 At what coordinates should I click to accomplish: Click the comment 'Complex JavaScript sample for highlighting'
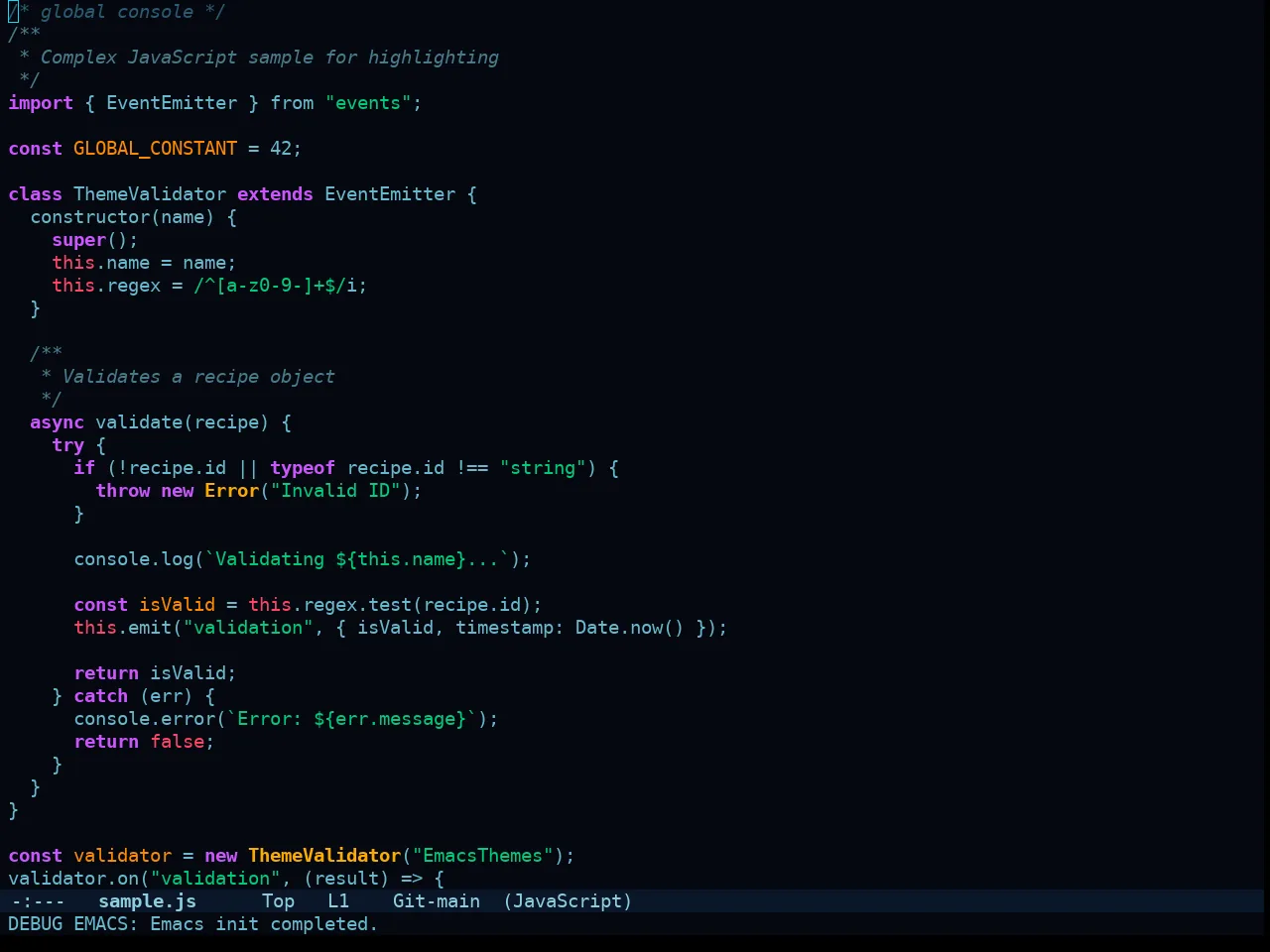tap(270, 58)
